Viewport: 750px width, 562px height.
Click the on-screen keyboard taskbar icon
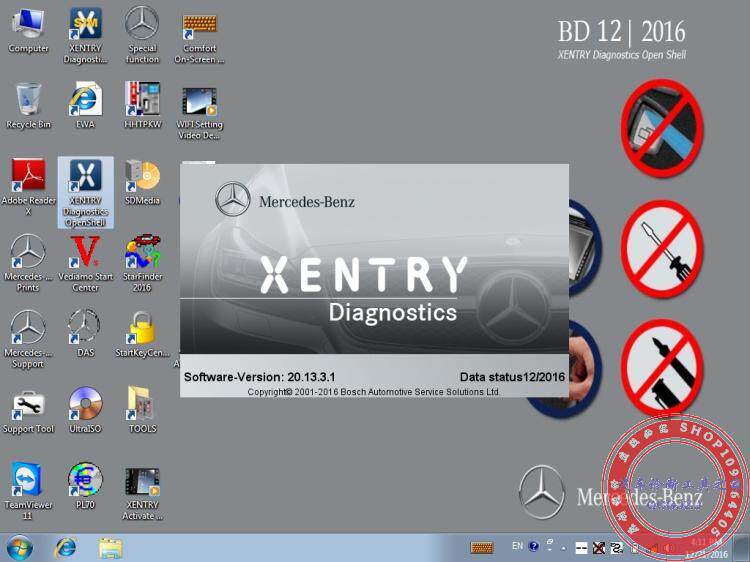[x=482, y=547]
